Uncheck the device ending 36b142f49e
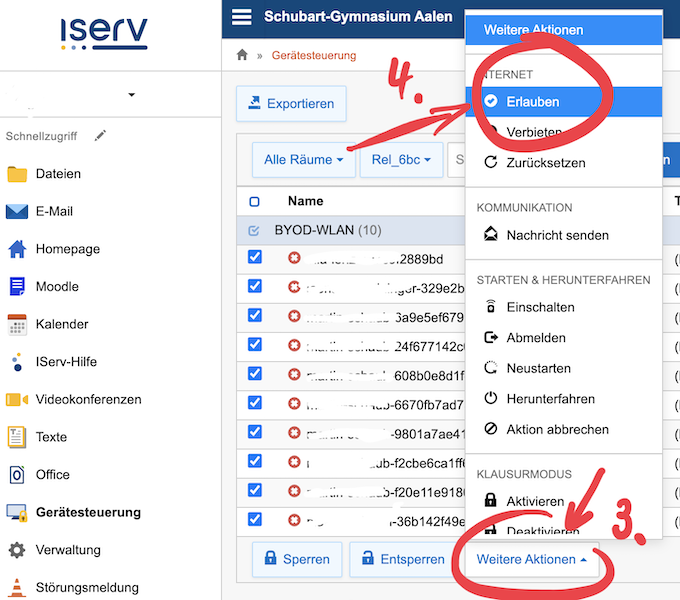This screenshot has height=600, width=680. click(255, 519)
